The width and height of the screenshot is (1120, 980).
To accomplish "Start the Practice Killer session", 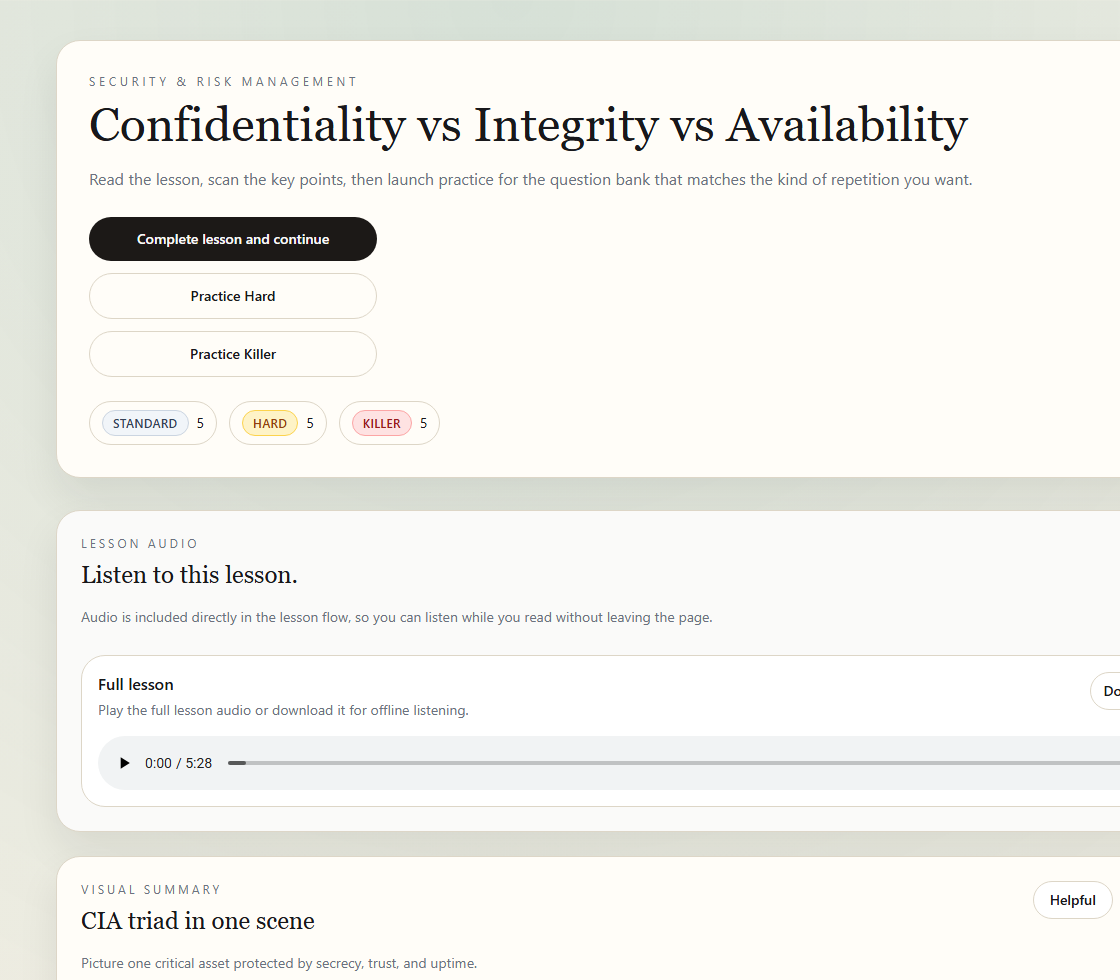I will pos(233,354).
